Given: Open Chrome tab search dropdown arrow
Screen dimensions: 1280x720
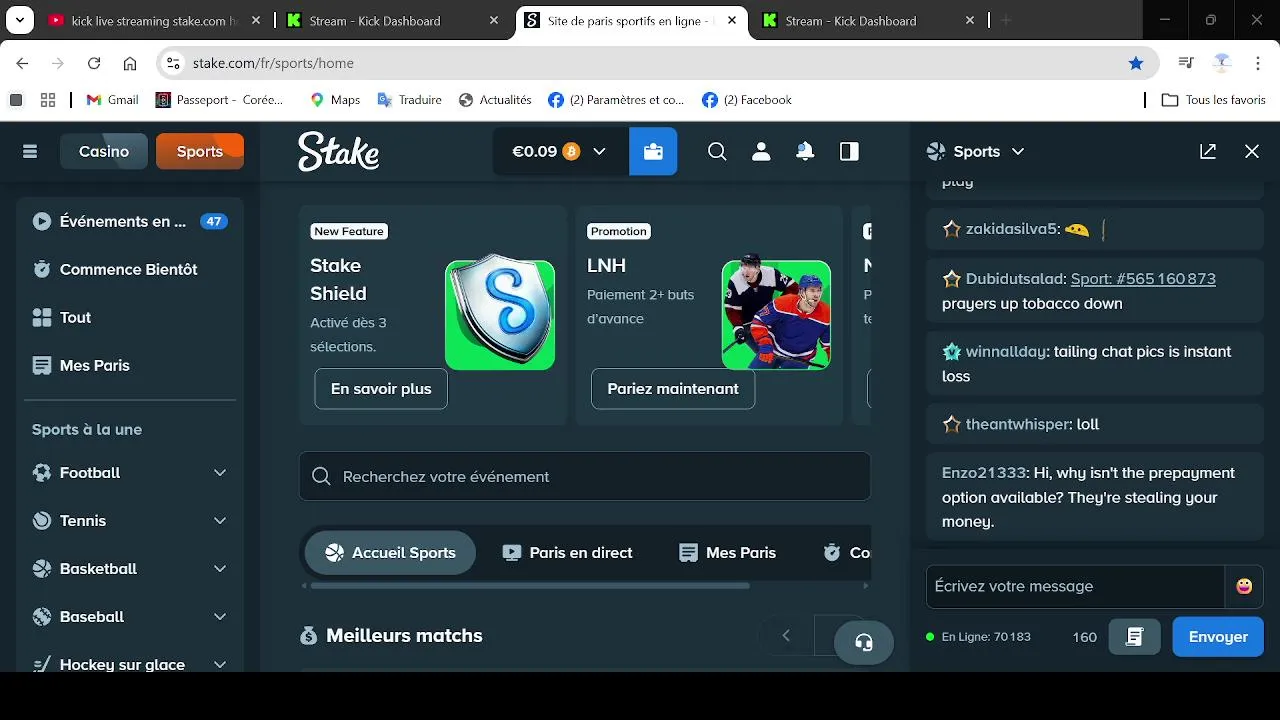Looking at the screenshot, I should pyautogui.click(x=19, y=20).
